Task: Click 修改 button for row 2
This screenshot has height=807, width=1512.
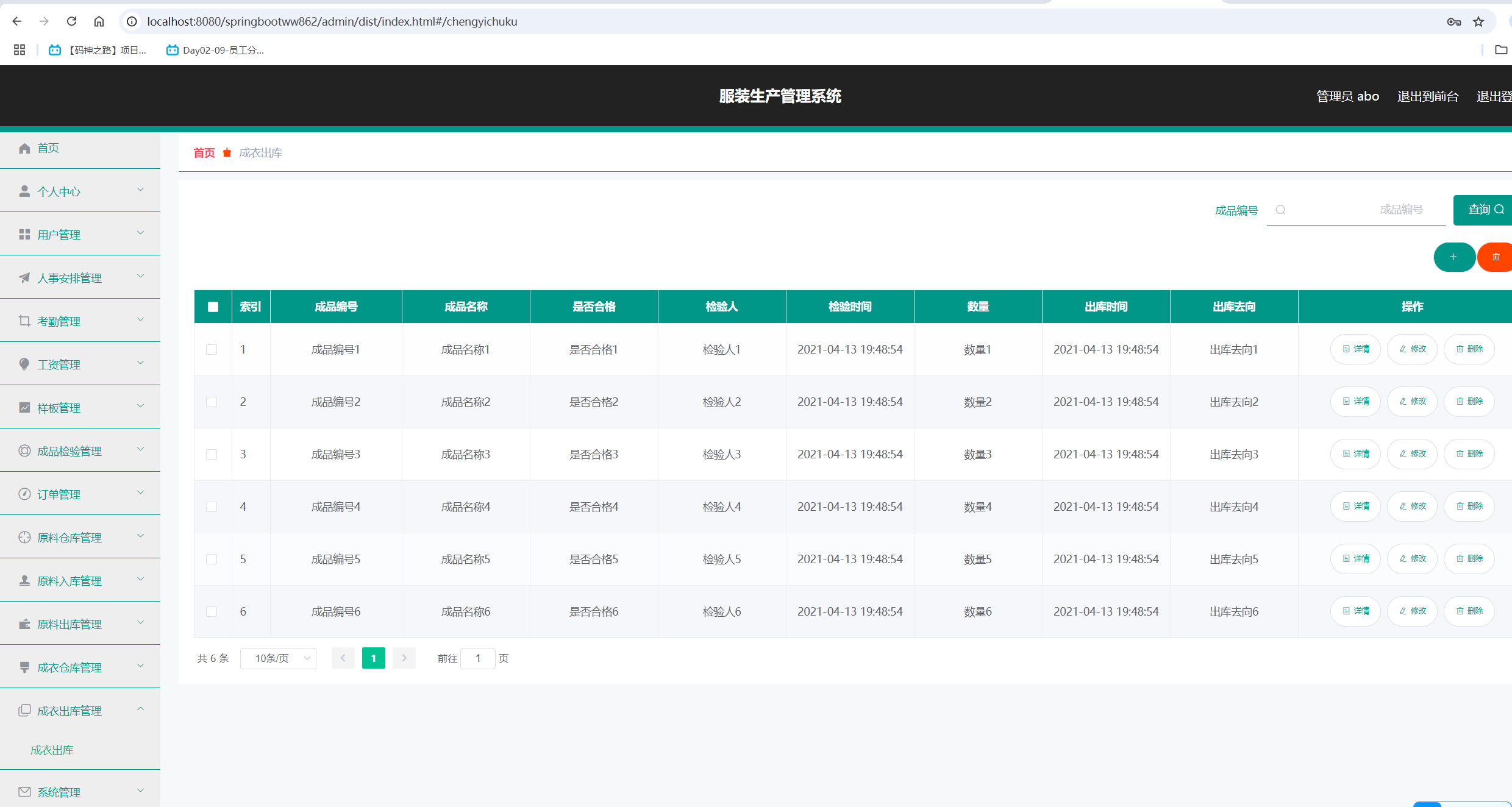Action: coord(1412,402)
